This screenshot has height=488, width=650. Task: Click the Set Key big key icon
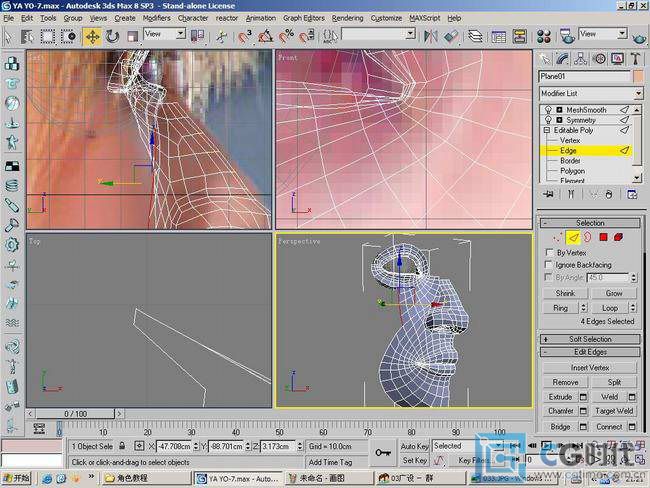383,452
